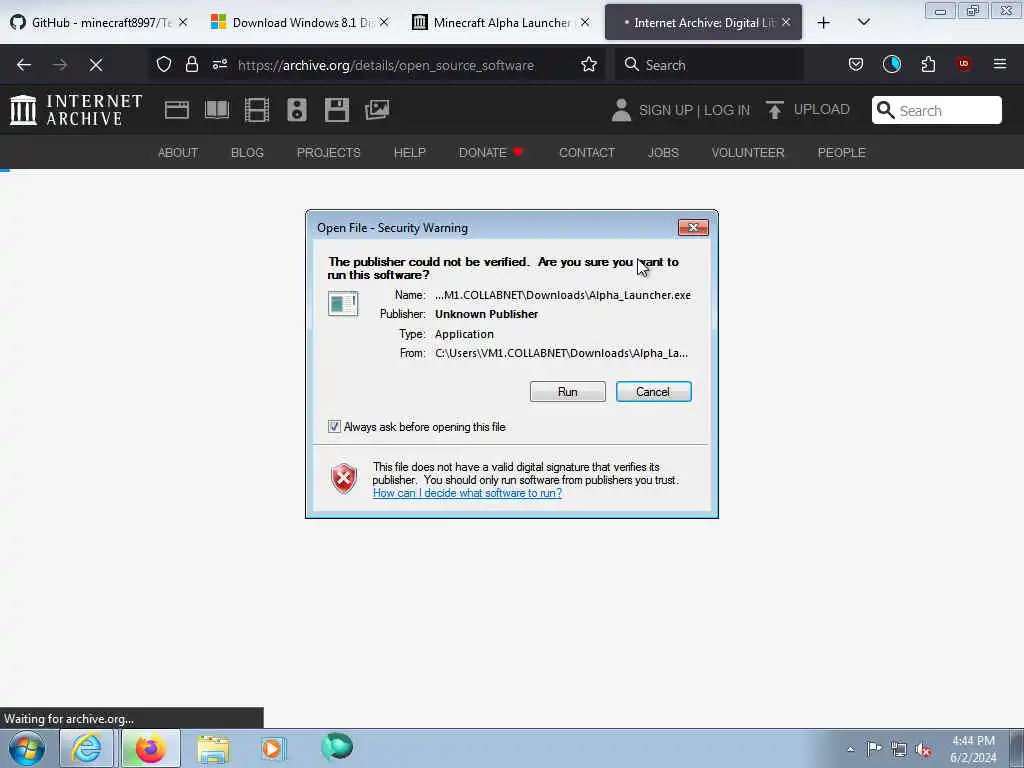This screenshot has width=1024, height=768.
Task: Open the DONATE menu item
Action: click(x=491, y=152)
